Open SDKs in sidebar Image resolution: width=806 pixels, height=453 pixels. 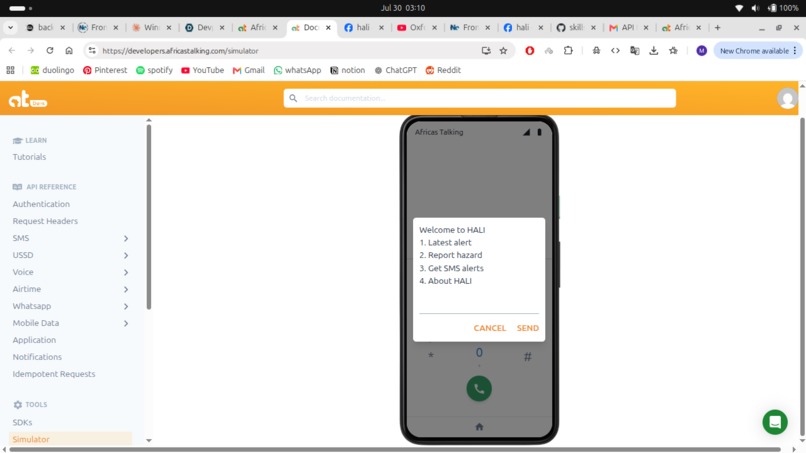22,422
